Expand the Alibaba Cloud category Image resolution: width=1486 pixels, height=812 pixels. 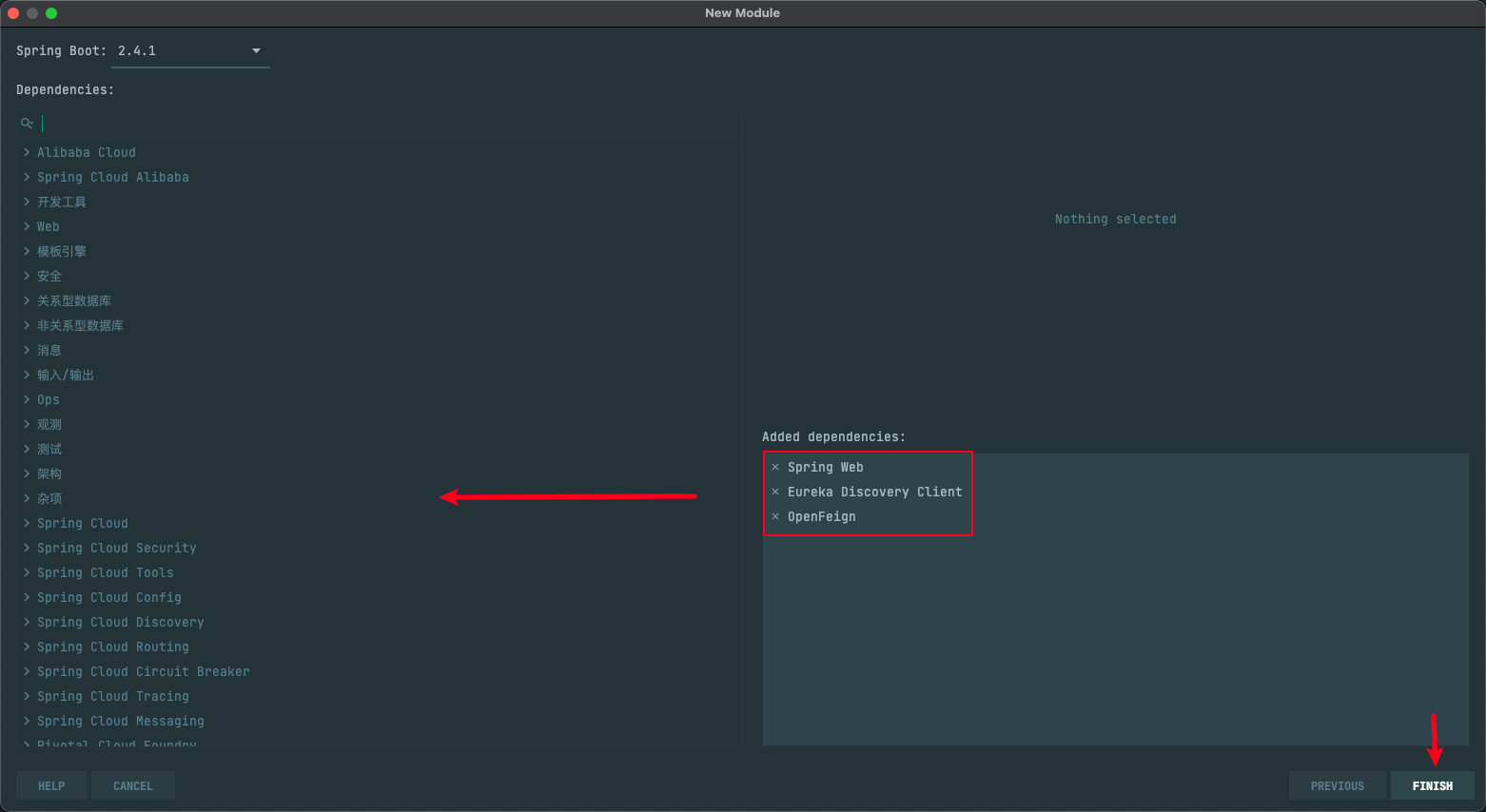pyautogui.click(x=27, y=152)
